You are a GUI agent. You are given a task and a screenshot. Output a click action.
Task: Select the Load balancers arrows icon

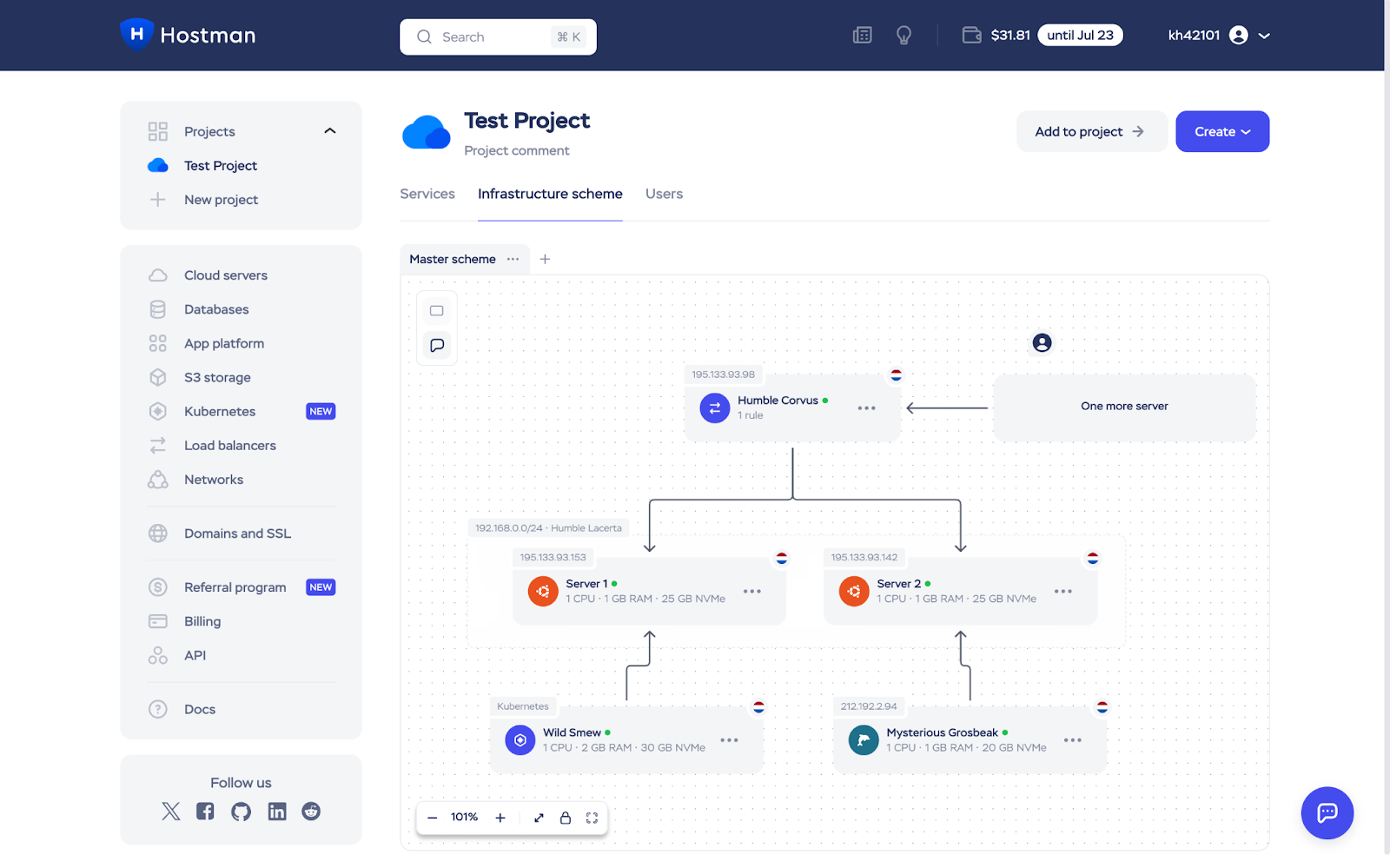pos(157,445)
